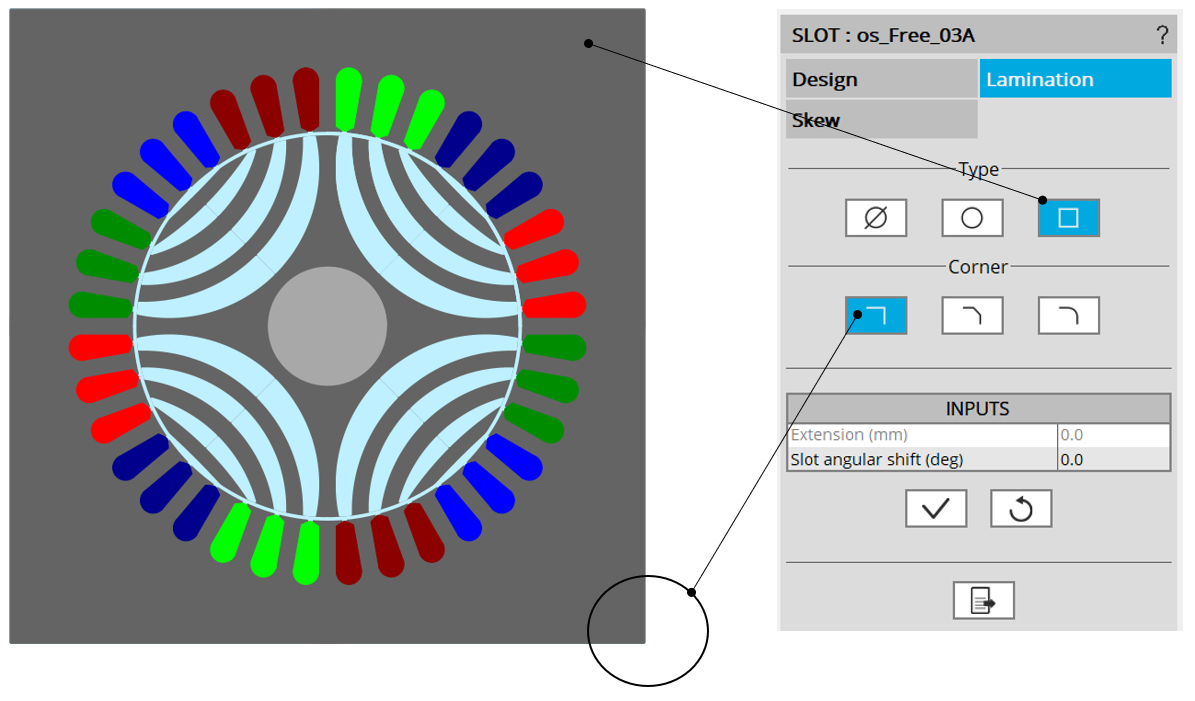Click the central gray shaft circle
Image resolution: width=1195 pixels, height=701 pixels.
click(327, 325)
